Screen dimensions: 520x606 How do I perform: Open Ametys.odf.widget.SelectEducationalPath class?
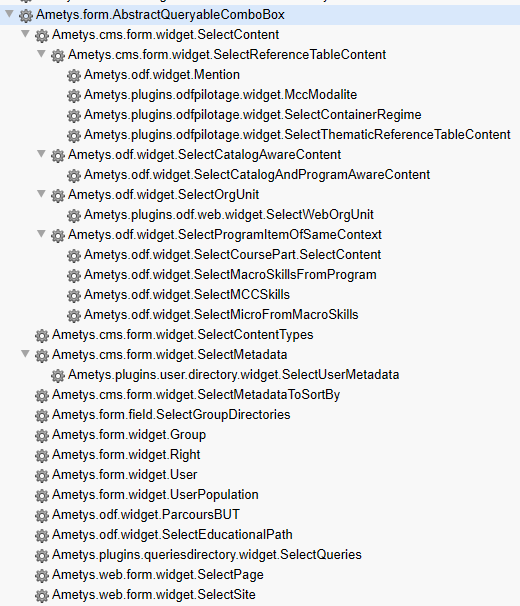pyautogui.click(x=172, y=535)
